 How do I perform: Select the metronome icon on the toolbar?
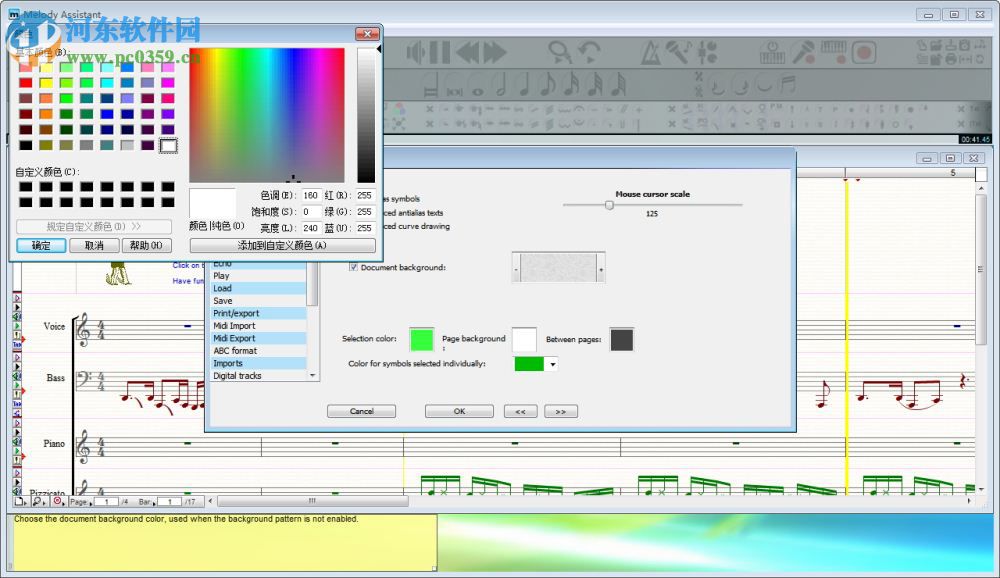(649, 51)
